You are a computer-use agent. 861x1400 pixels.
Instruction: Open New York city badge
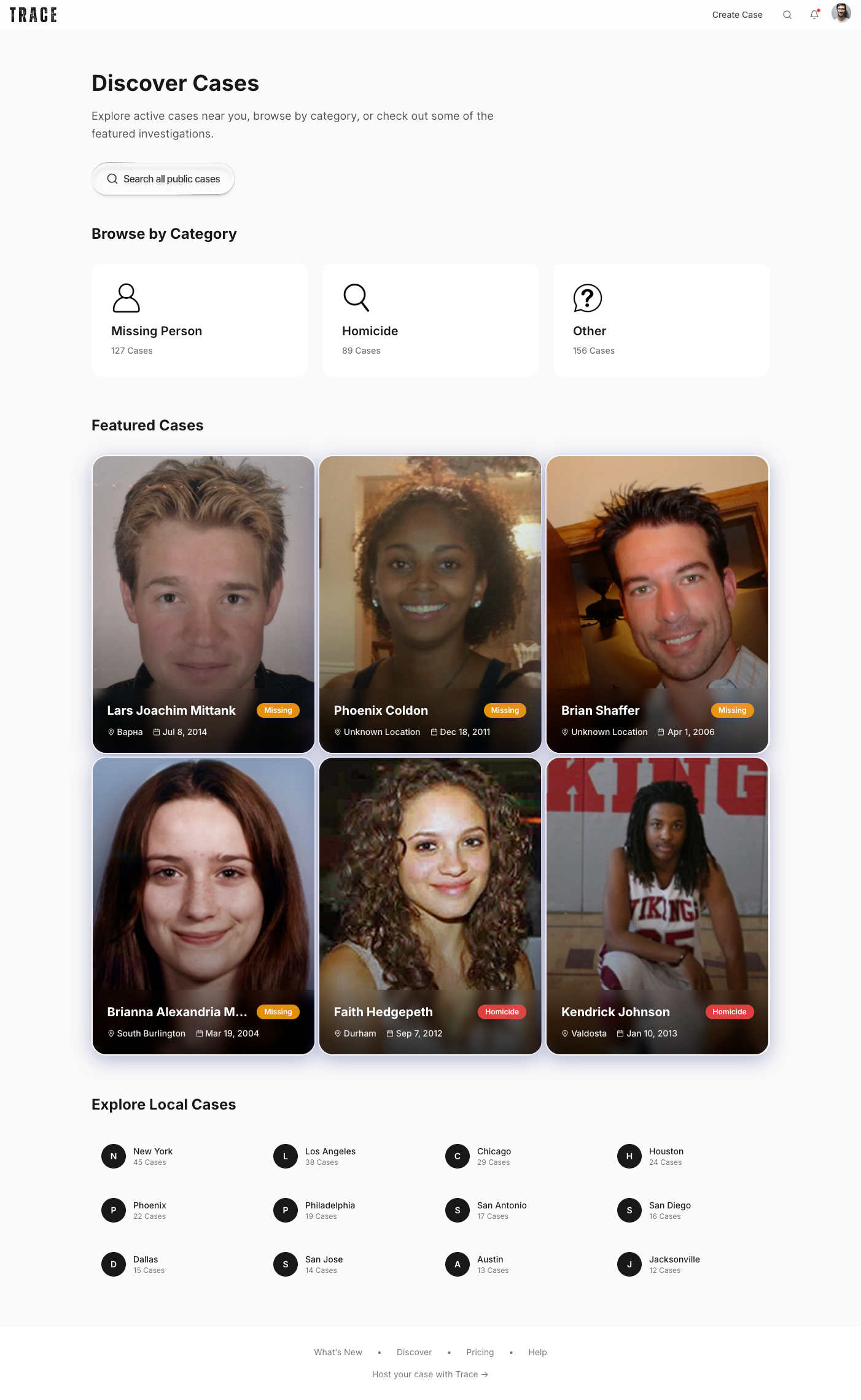coord(114,1156)
